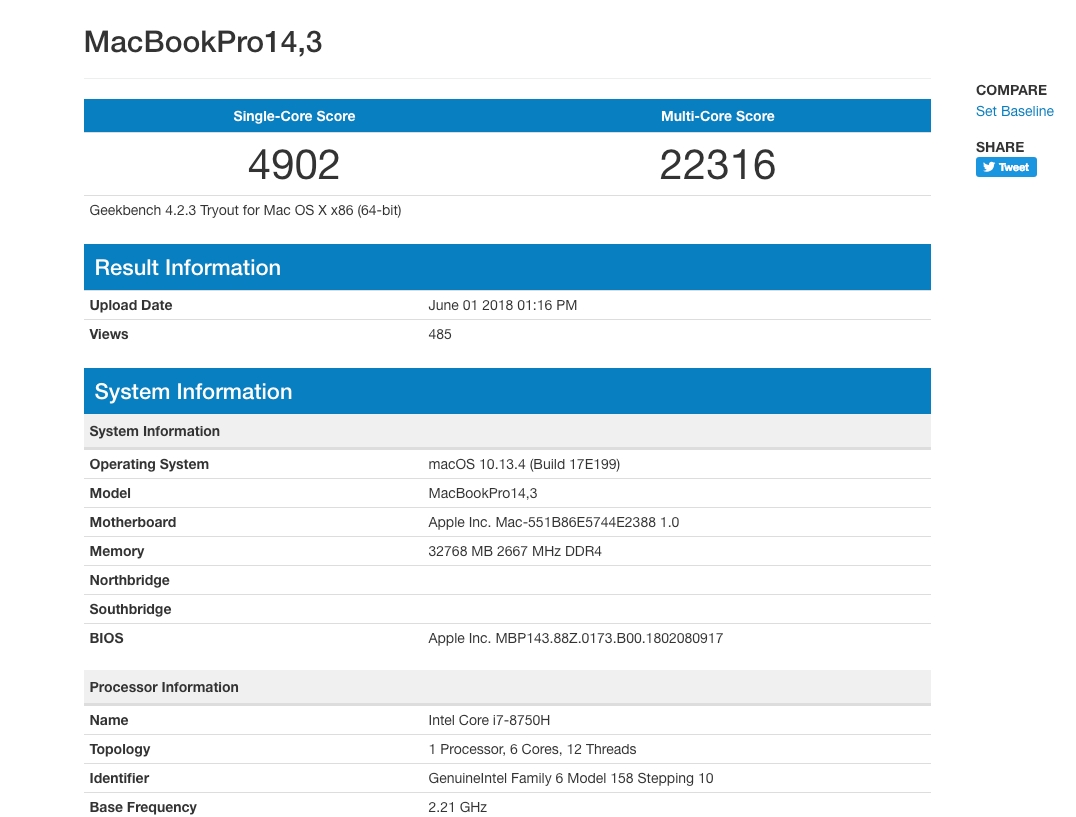The image size is (1076, 817).
Task: Click the Twitter bird icon
Action: tap(988, 167)
